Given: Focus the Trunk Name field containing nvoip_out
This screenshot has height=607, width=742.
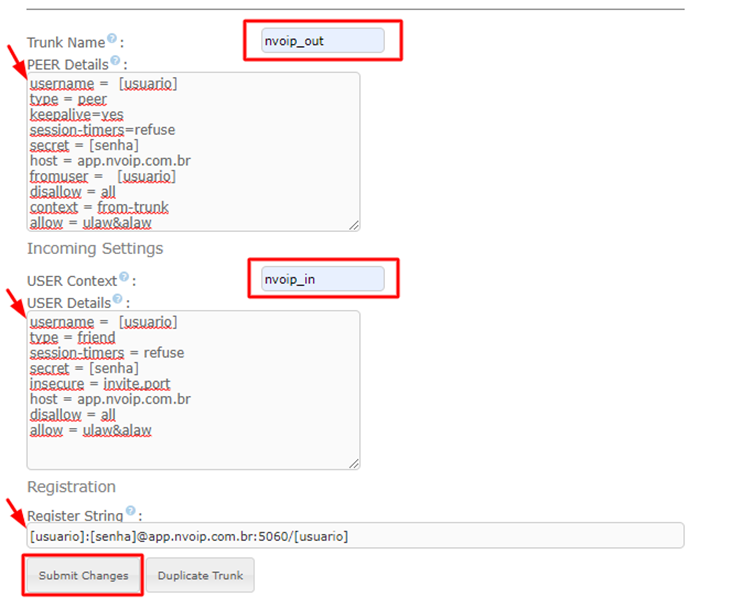Looking at the screenshot, I should pos(322,40).
